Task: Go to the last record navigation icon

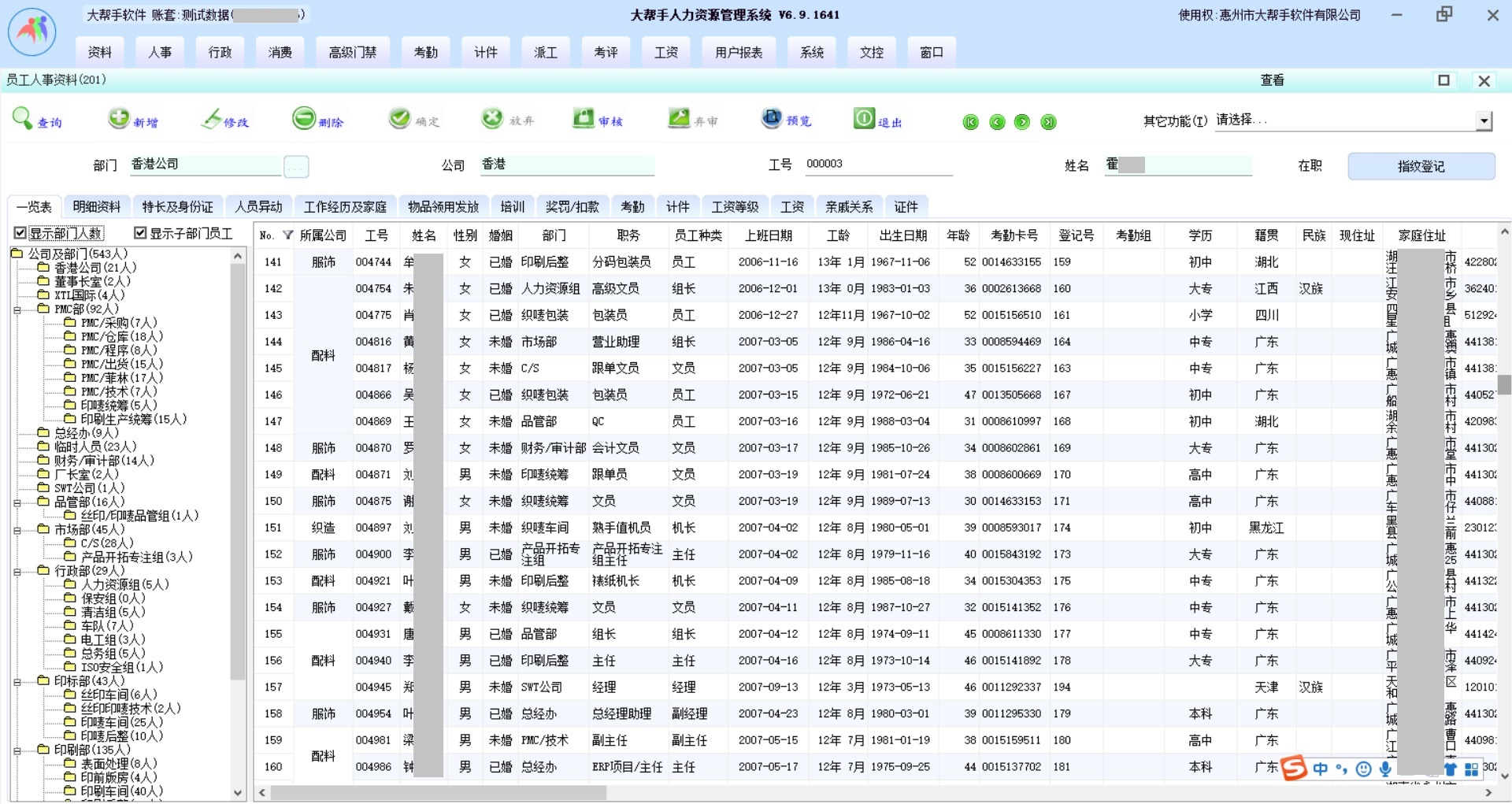Action: pos(1048,122)
